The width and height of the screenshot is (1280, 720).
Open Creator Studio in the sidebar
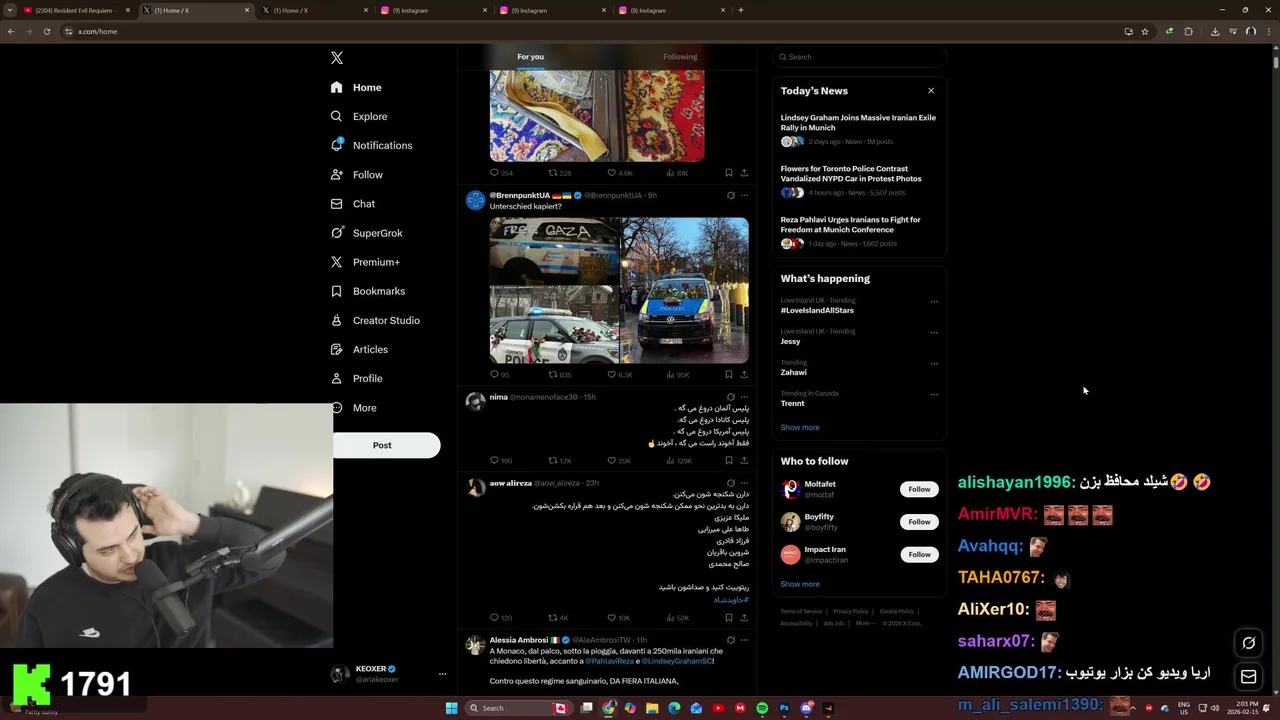[375, 320]
